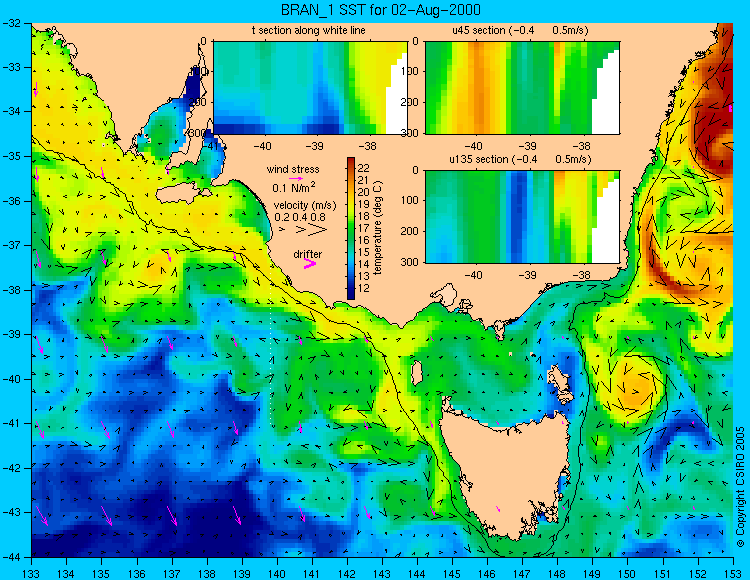This screenshot has width=750, height=580.
Task: Click the '© Copyright CSIRO 2005' notice
Action: (x=740, y=486)
